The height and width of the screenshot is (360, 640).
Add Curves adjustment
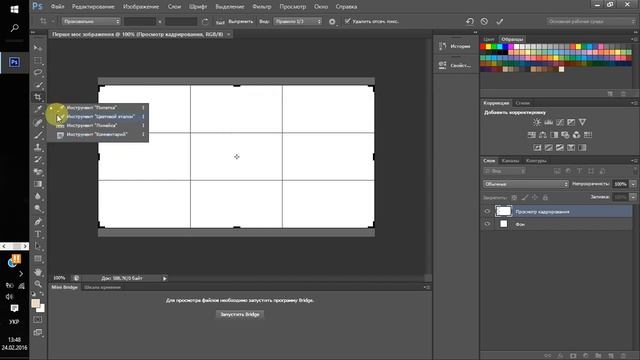tap(560, 122)
